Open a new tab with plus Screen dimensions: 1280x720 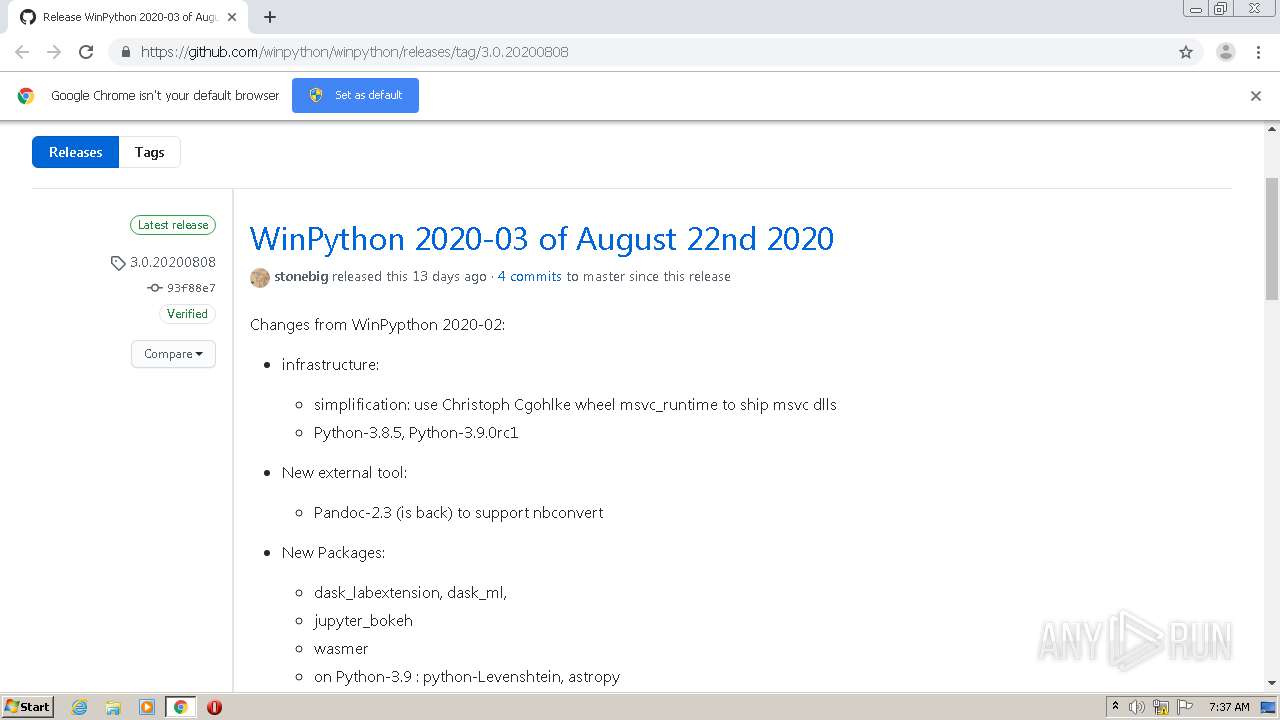(270, 17)
